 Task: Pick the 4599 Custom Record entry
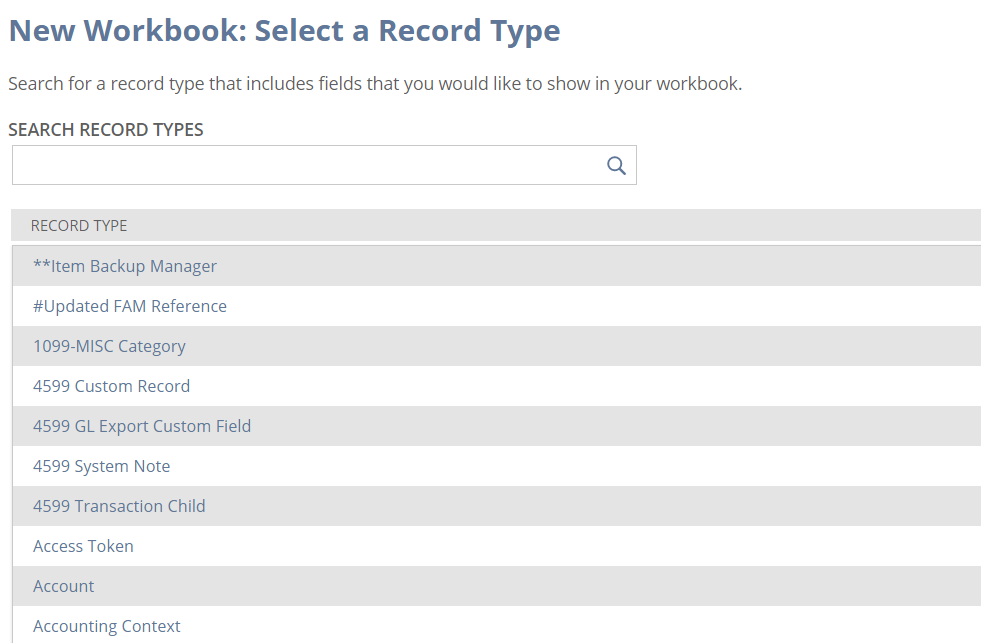point(111,386)
